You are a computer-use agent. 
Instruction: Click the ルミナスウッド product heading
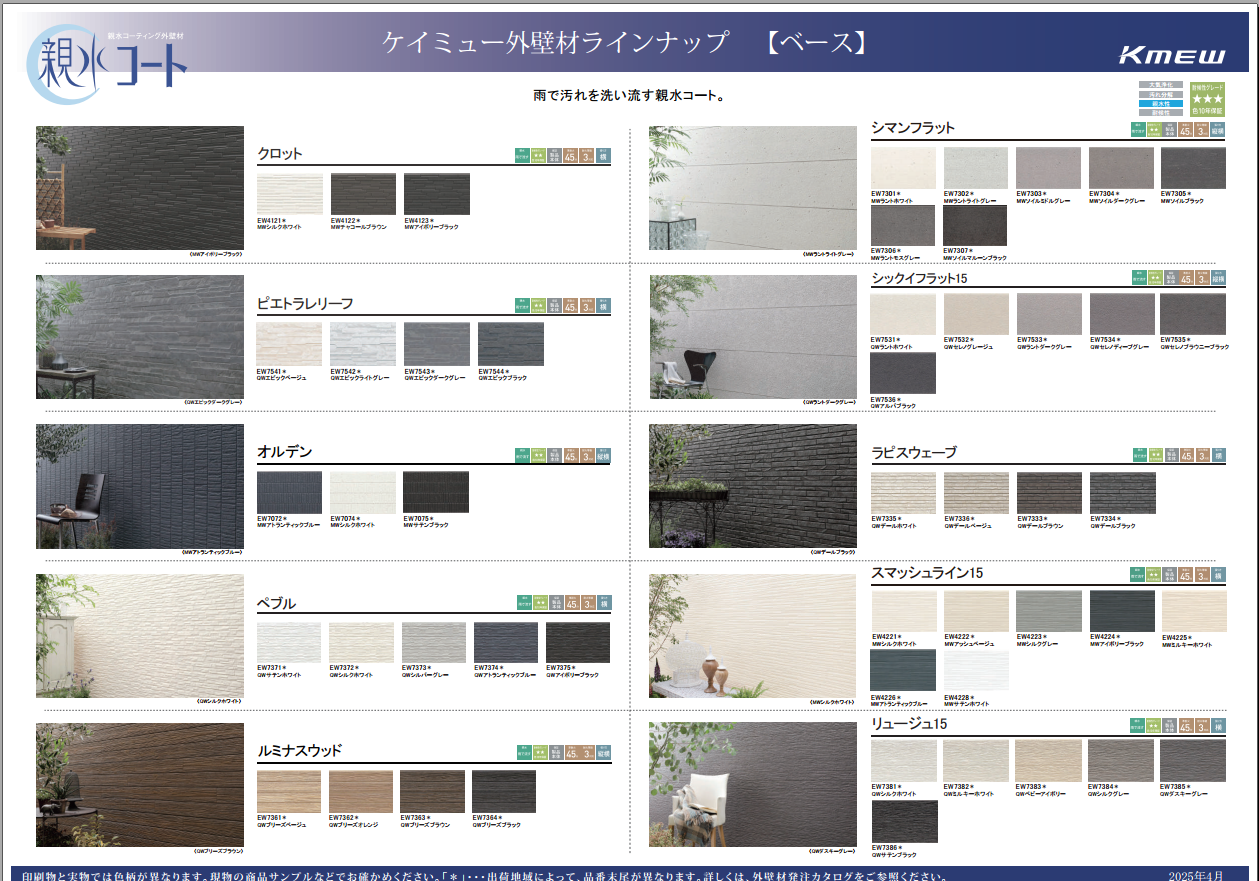300,750
